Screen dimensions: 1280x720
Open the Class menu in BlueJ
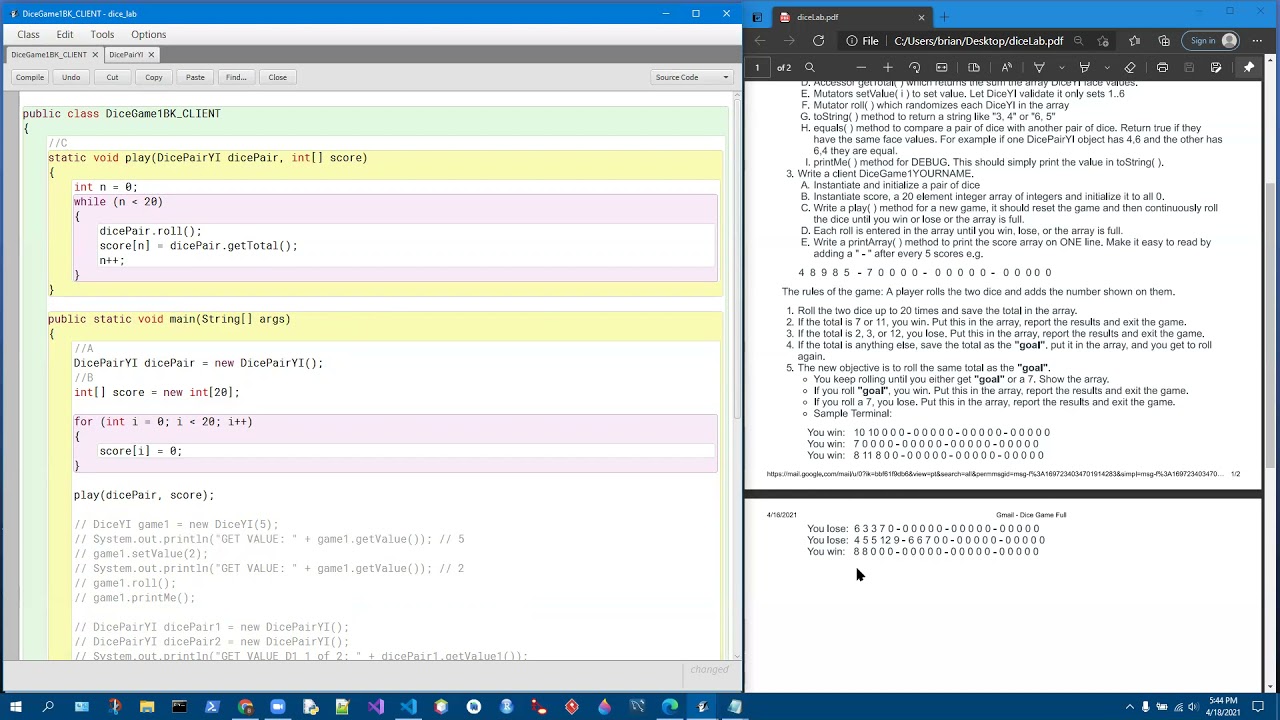point(28,34)
